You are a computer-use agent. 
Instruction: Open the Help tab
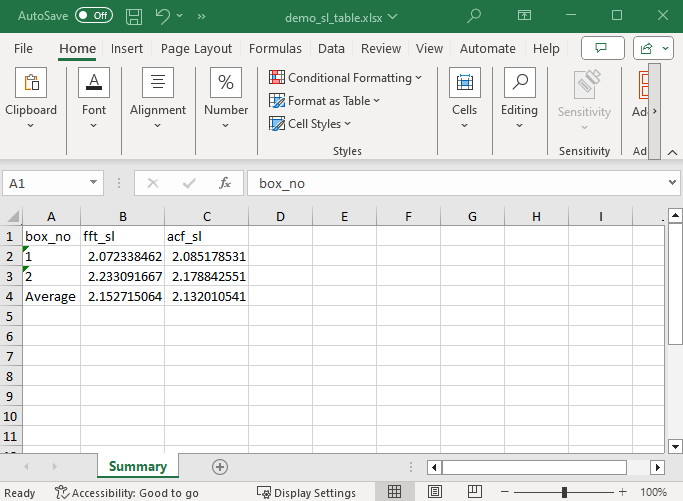pos(546,48)
